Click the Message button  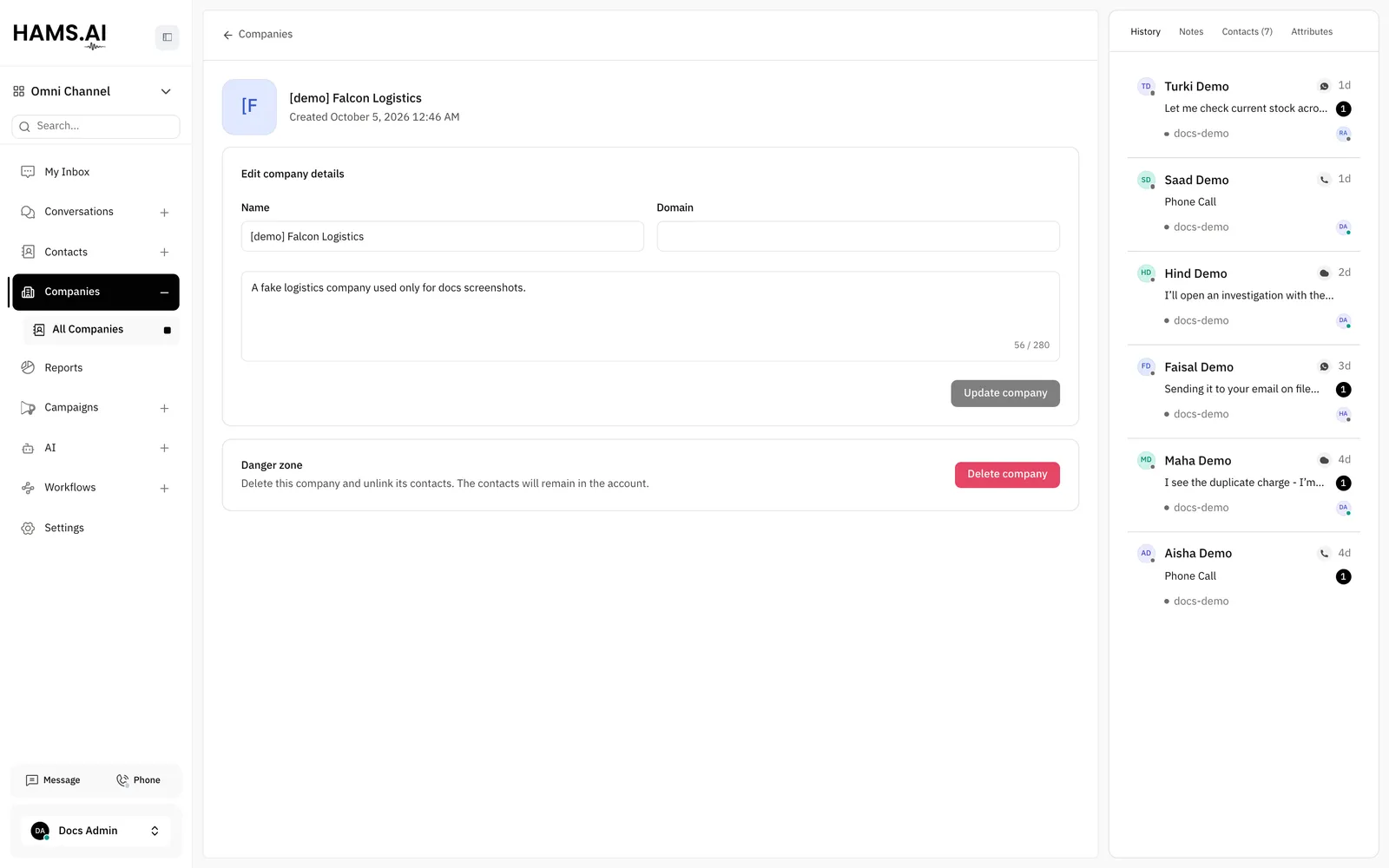coord(54,780)
